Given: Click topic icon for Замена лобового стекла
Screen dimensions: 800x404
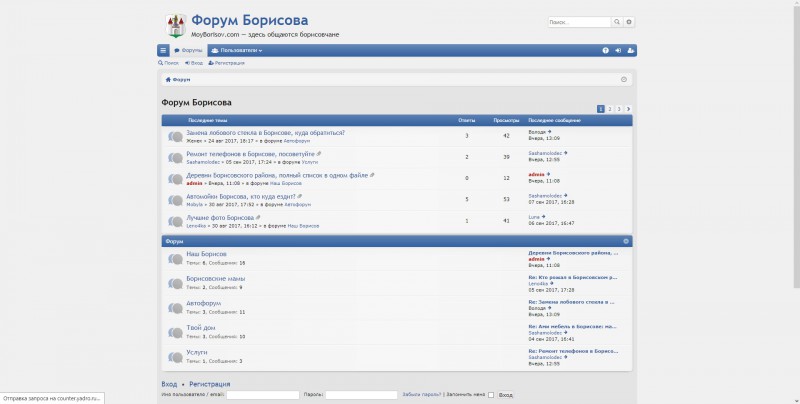Looking at the screenshot, I should (175, 136).
